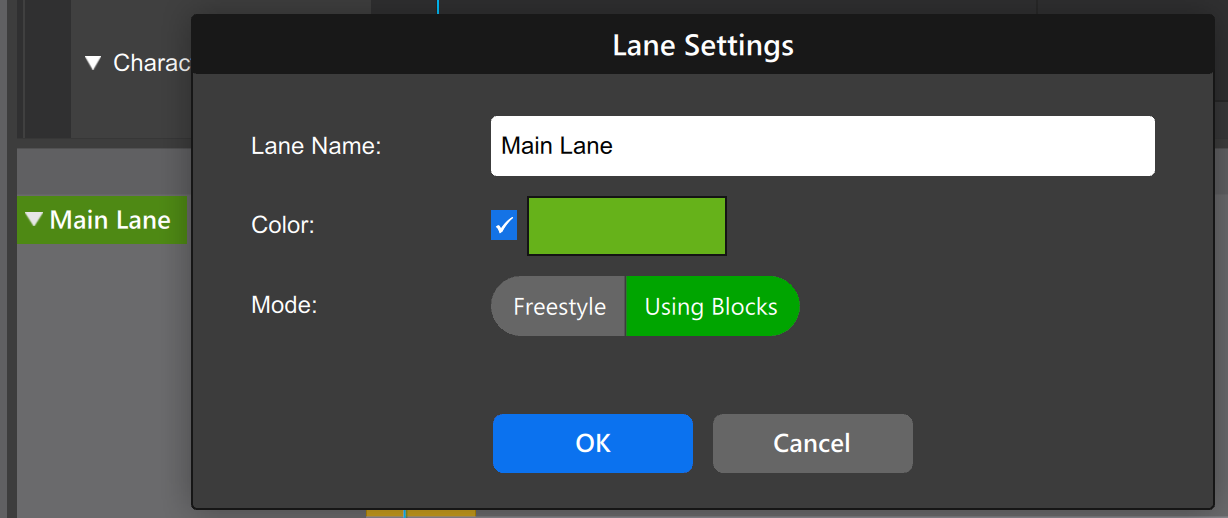Switch Mode to Freestyle
Viewport: 1228px width, 518px height.
click(x=558, y=306)
